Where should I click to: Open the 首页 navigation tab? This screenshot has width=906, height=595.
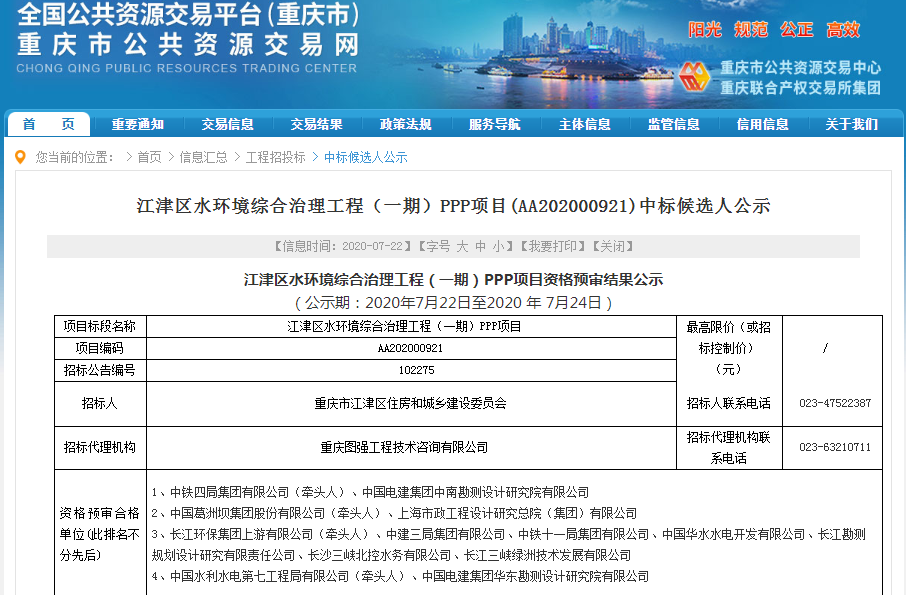tap(48, 125)
